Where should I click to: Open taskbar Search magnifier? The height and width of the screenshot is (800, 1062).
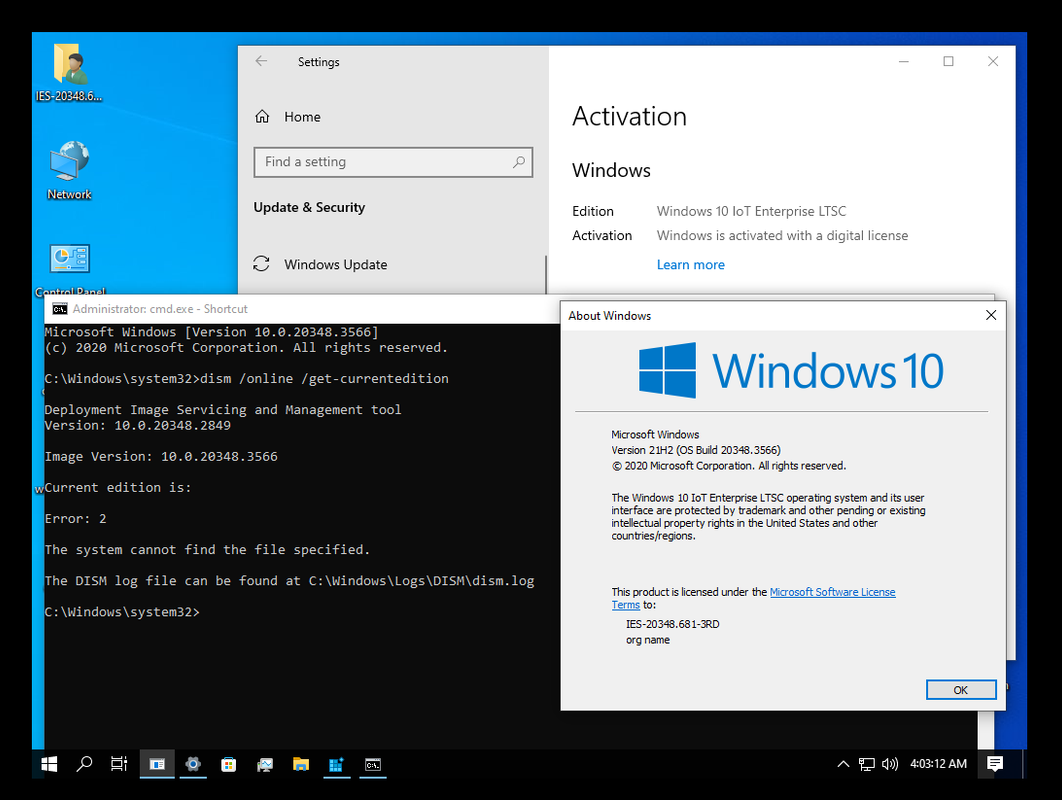85,764
